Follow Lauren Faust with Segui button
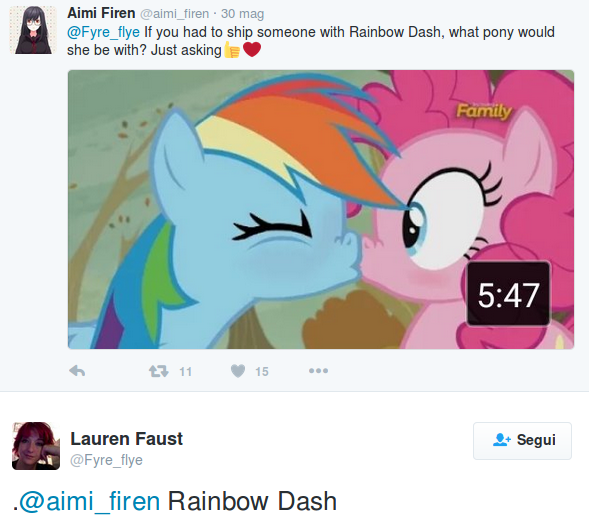This screenshot has width=589, height=527. click(522, 441)
